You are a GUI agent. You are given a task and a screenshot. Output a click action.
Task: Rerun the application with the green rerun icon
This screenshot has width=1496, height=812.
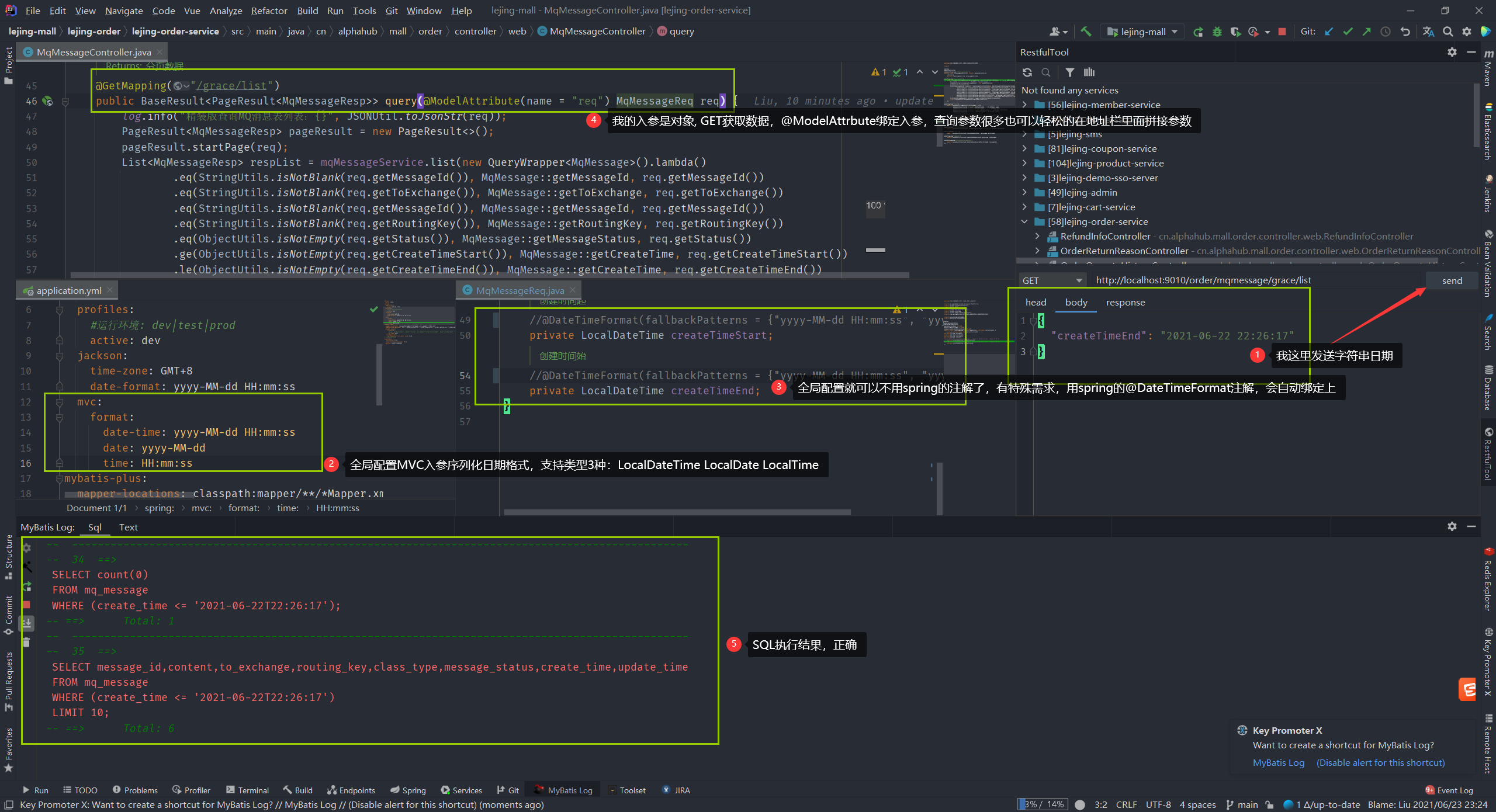coord(1198,32)
